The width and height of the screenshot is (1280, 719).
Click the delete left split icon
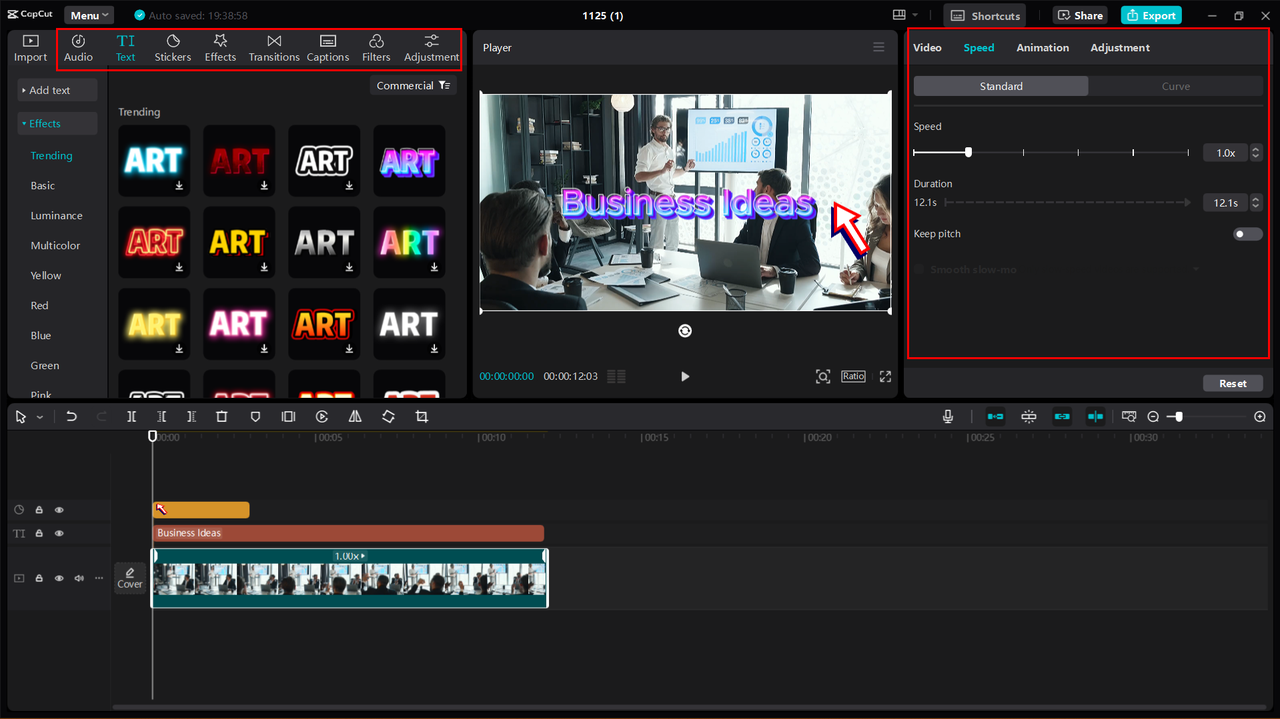(x=161, y=416)
